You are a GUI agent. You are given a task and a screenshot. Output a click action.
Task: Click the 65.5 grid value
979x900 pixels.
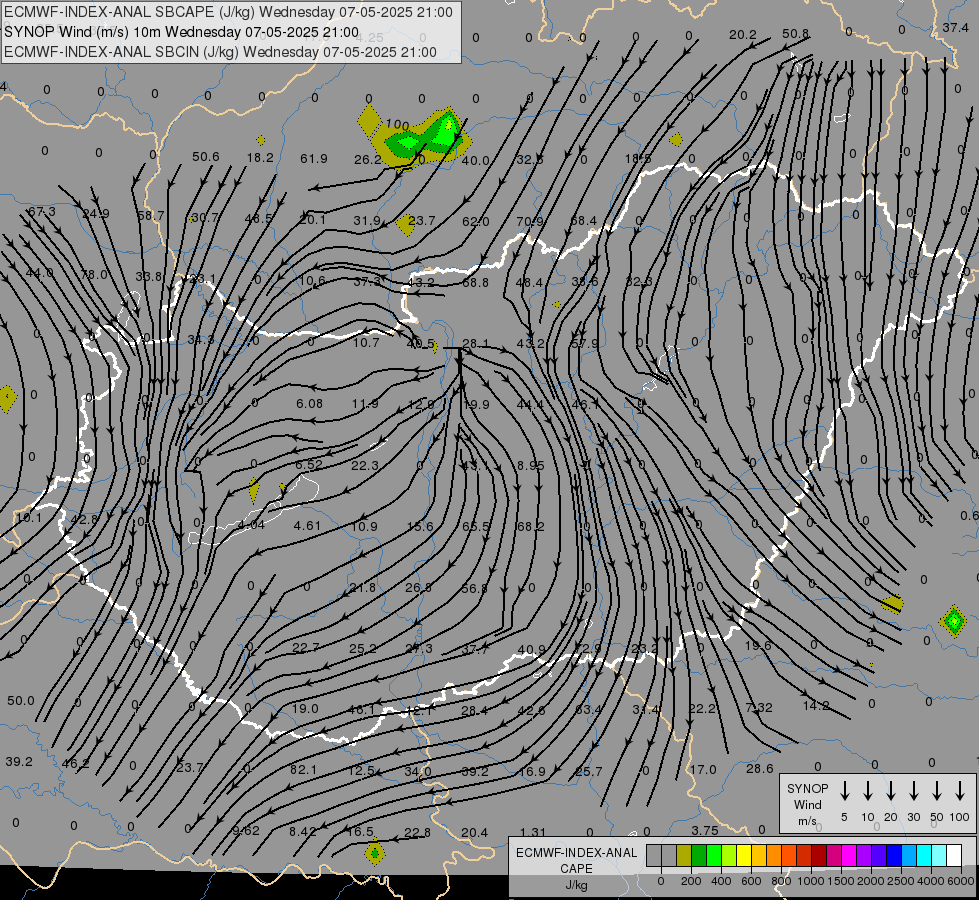click(x=476, y=527)
